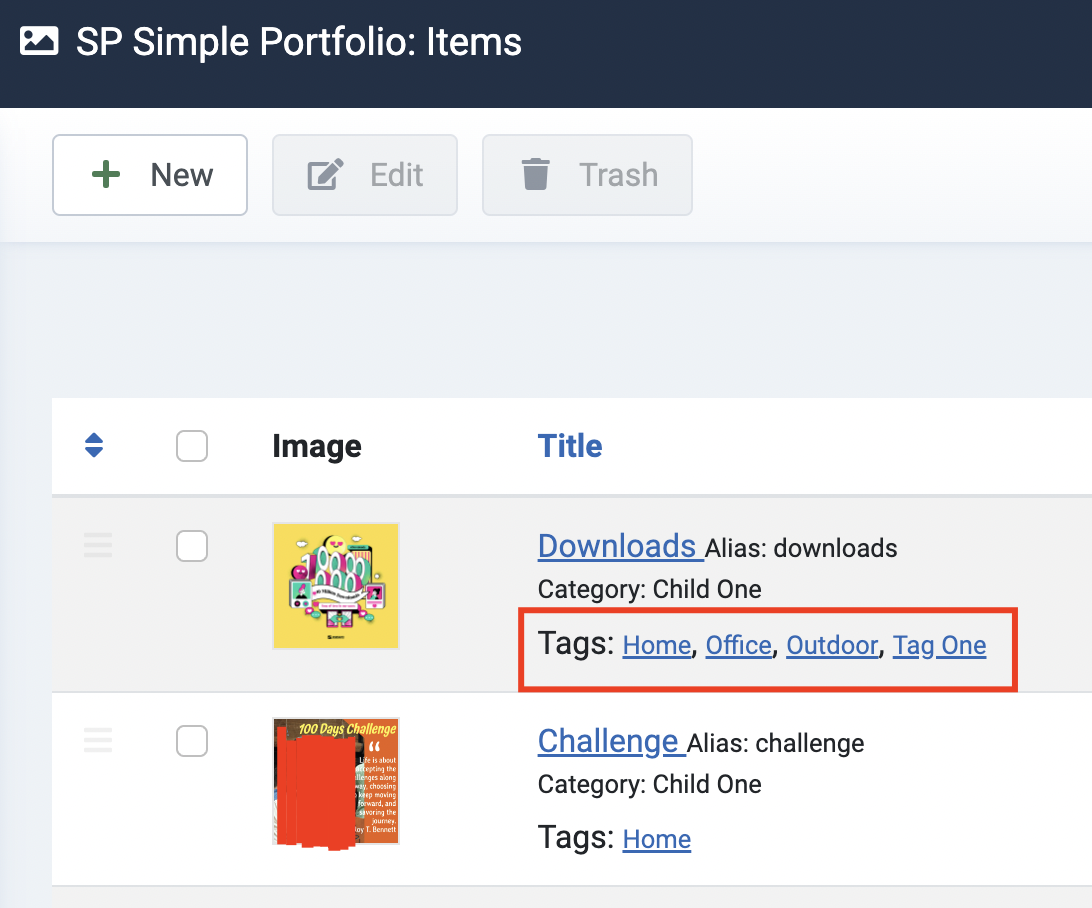This screenshot has width=1092, height=908.
Task: Open the Challenge item title link
Action: pos(608,741)
